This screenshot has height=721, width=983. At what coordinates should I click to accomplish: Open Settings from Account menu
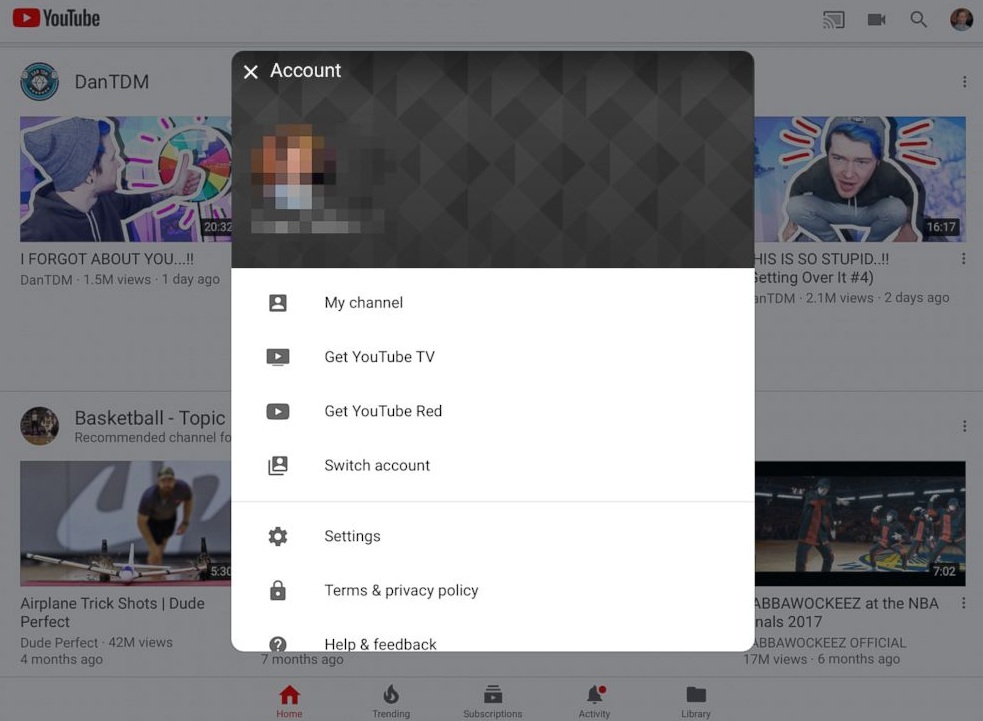point(492,536)
